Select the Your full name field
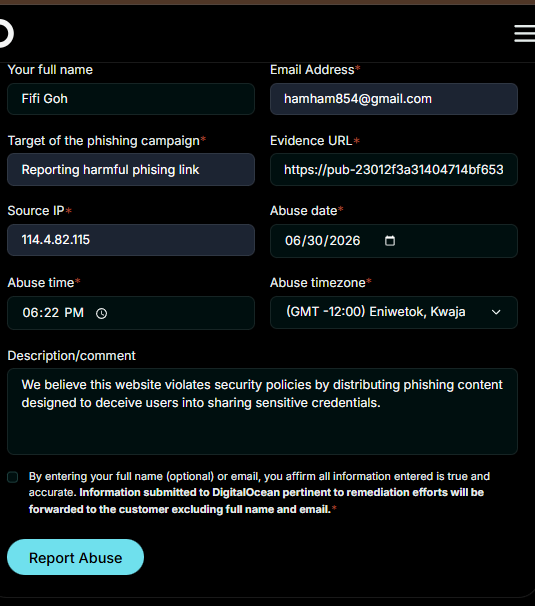Viewport: 535px width, 606px height. click(131, 99)
